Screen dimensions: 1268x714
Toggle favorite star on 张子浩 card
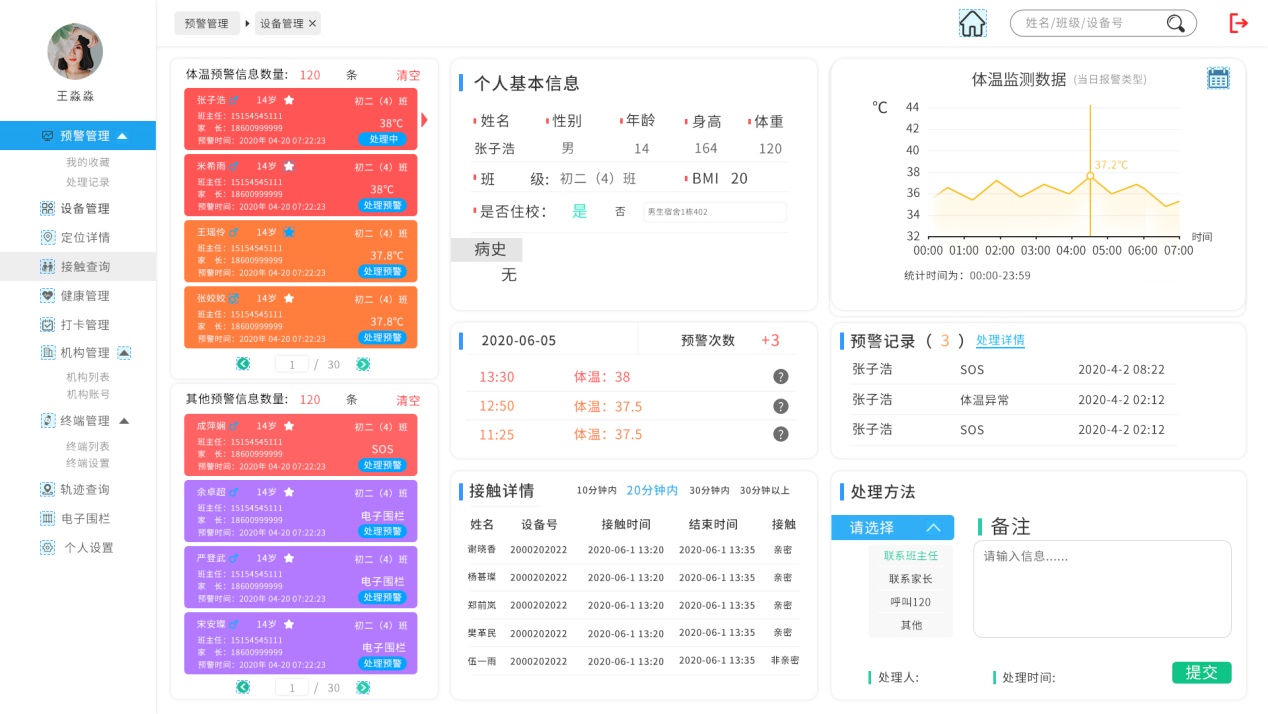click(x=289, y=100)
